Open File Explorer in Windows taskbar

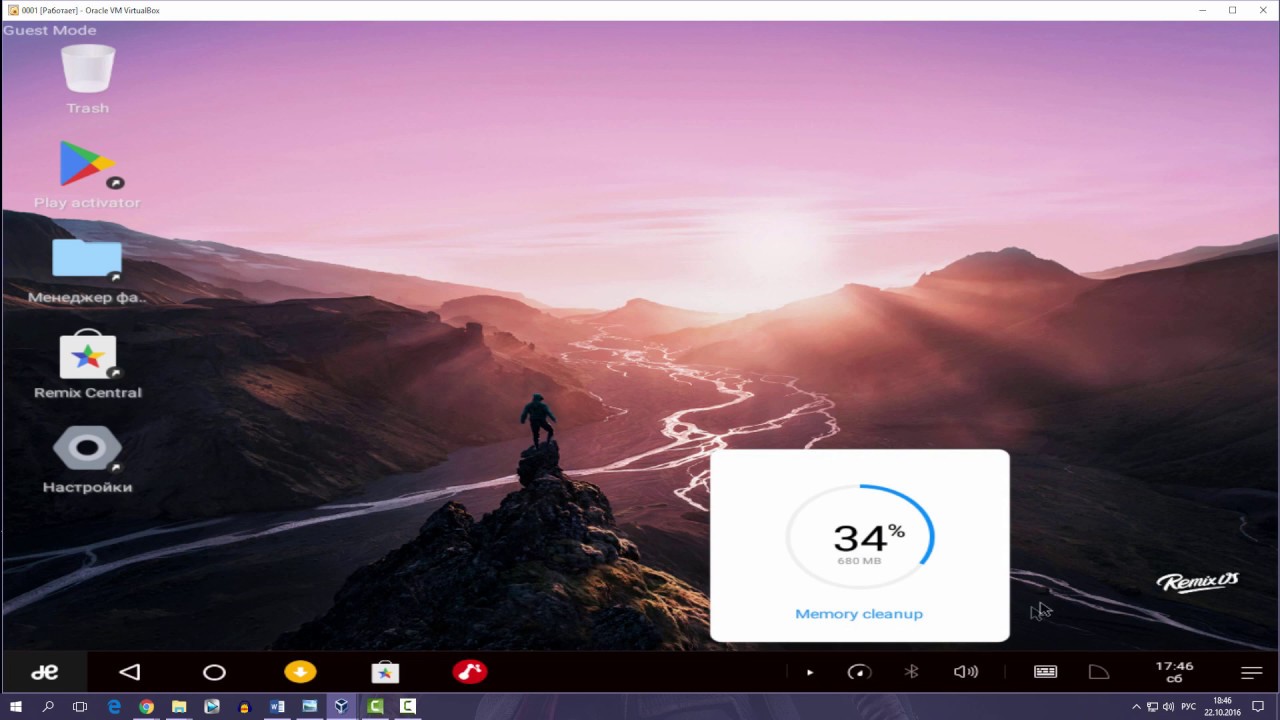[x=179, y=707]
